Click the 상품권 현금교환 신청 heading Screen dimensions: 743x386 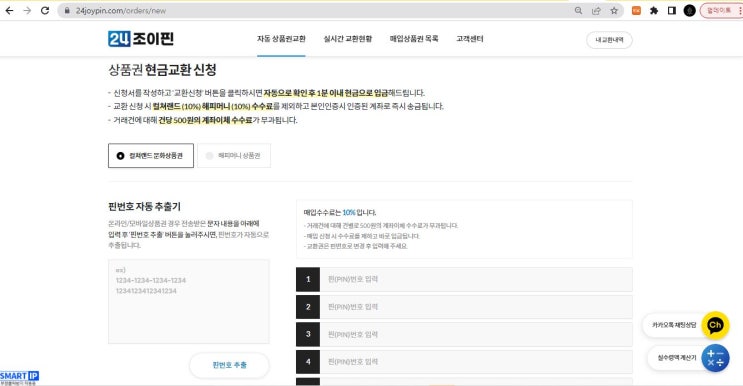pyautogui.click(x=163, y=70)
